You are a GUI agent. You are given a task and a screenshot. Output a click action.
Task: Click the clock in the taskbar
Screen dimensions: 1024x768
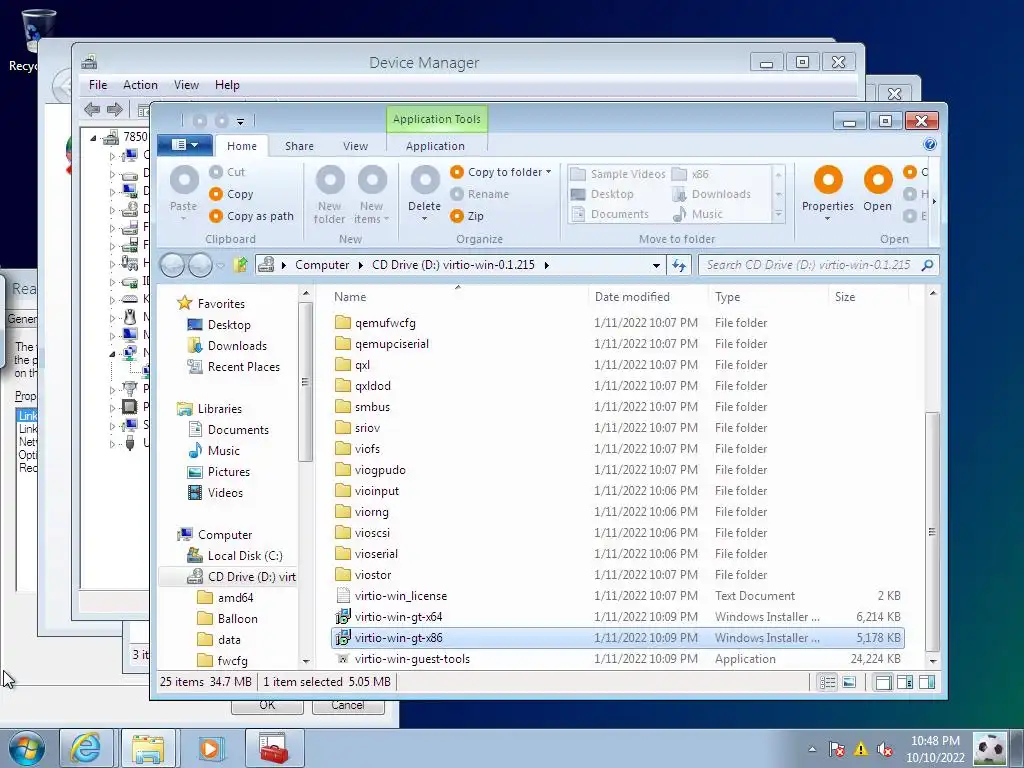click(935, 749)
